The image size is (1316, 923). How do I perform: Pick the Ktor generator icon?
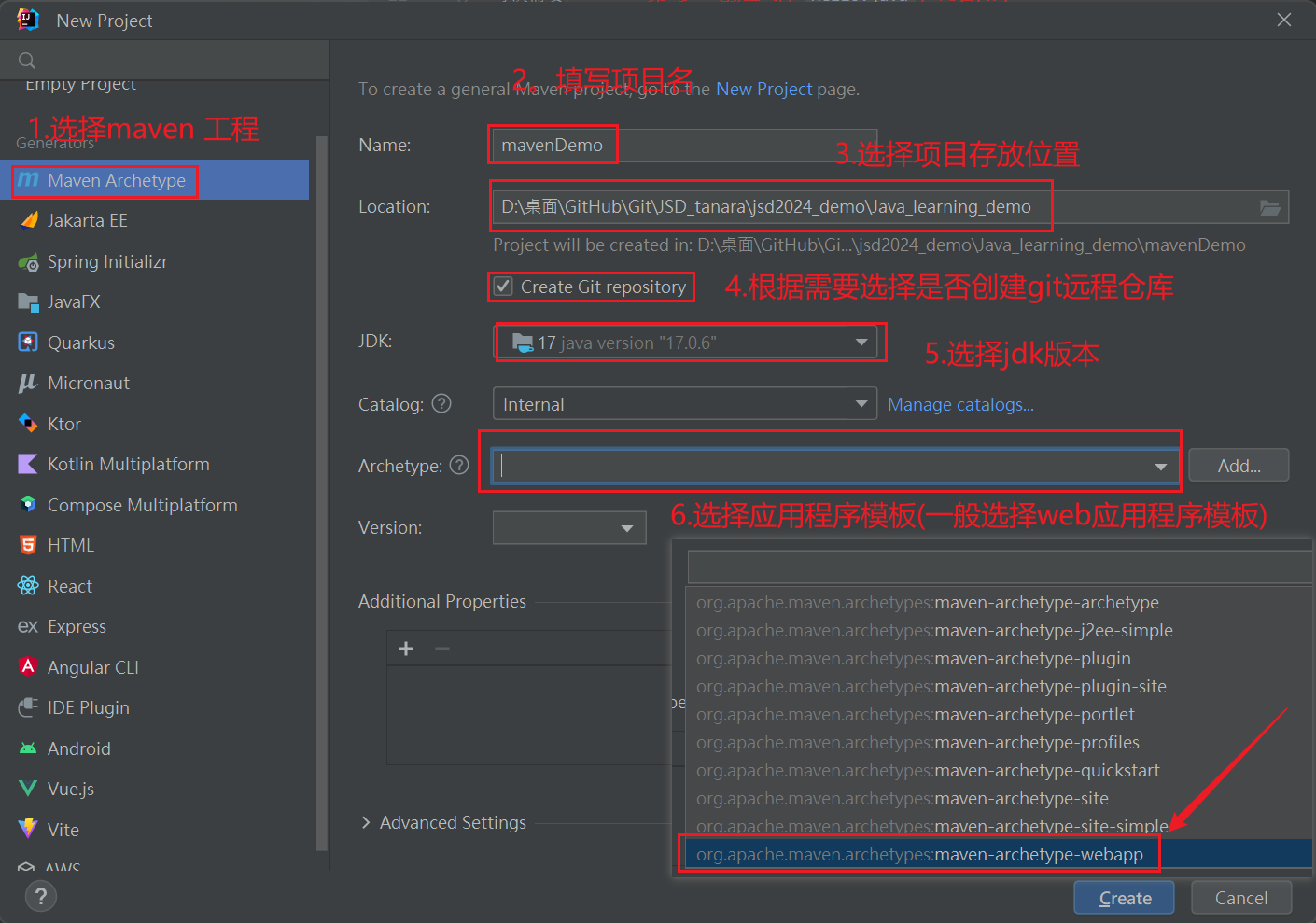(29, 424)
